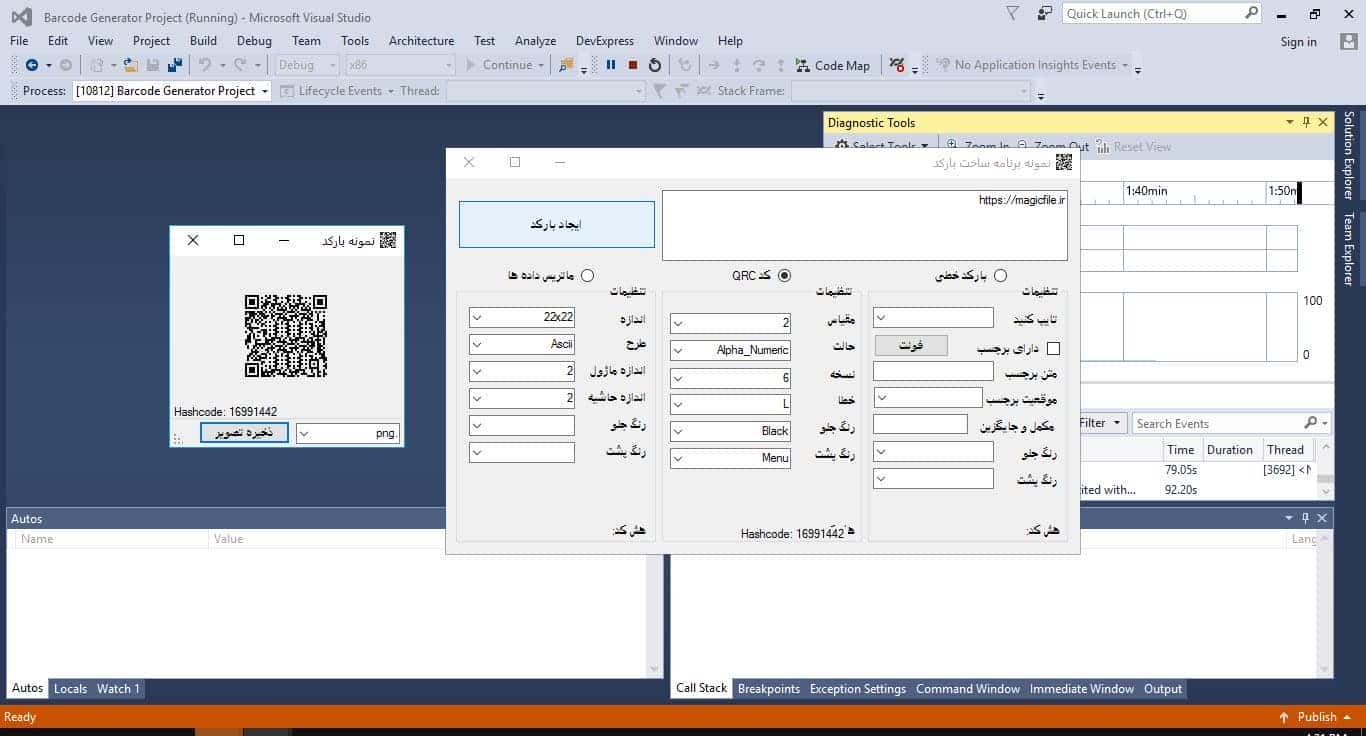The width and height of the screenshot is (1366, 736).
Task: Close the Diagnostic Tools panel
Action: point(1323,122)
